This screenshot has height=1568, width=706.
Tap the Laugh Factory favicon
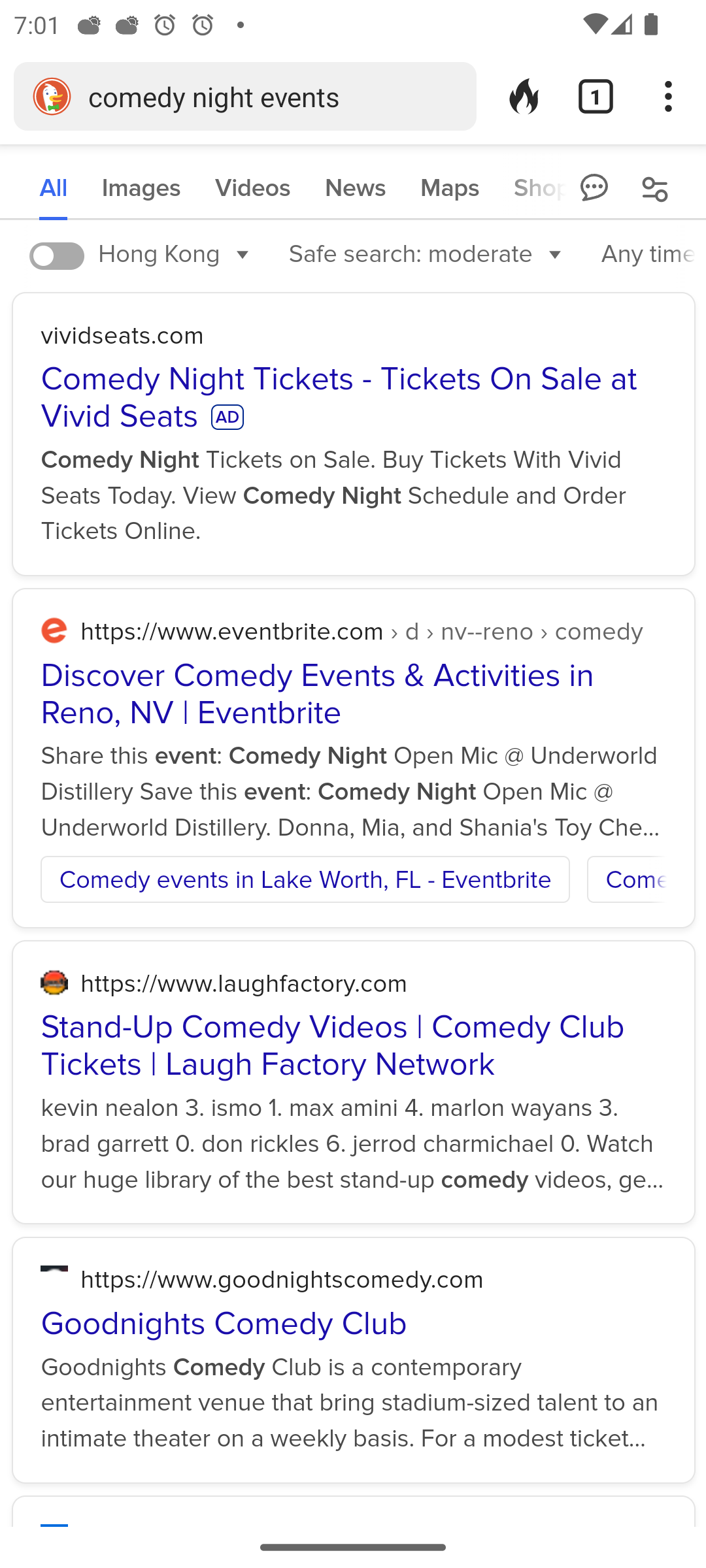[x=54, y=983]
